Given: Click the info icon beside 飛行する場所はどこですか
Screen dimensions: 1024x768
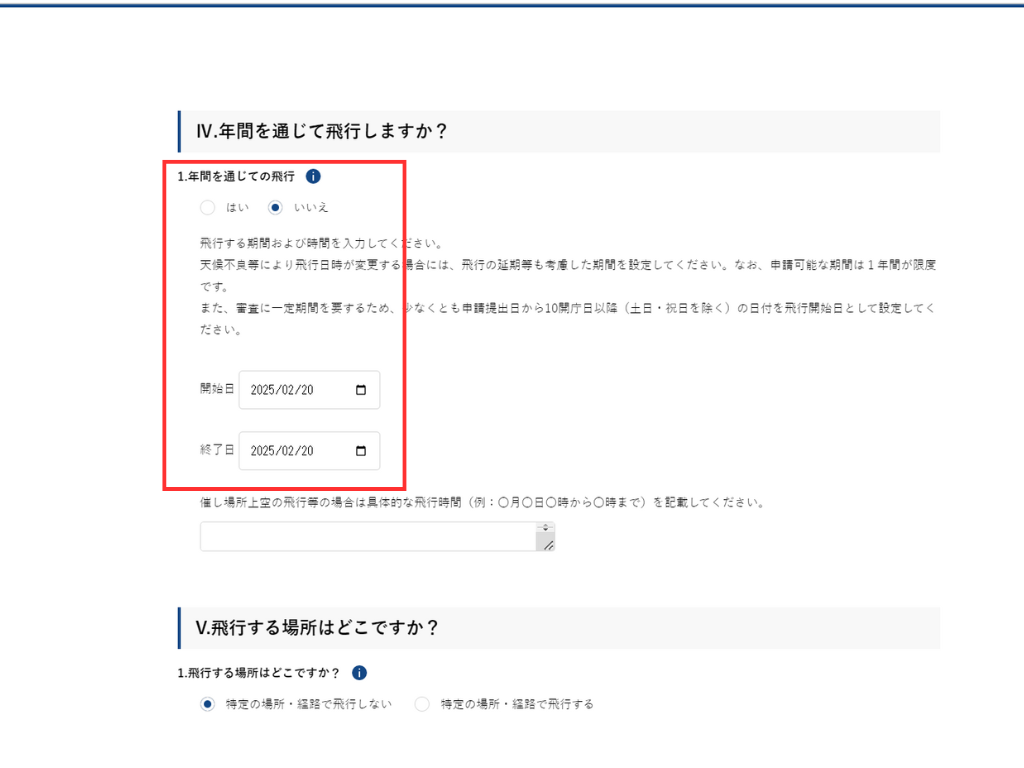Looking at the screenshot, I should coord(360,673).
